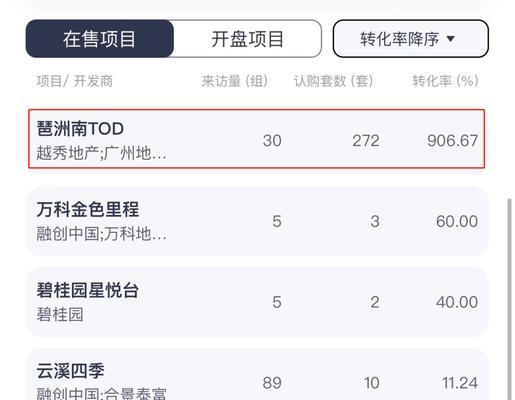Open the 碧桂园星悦台 project card

(x=257, y=302)
